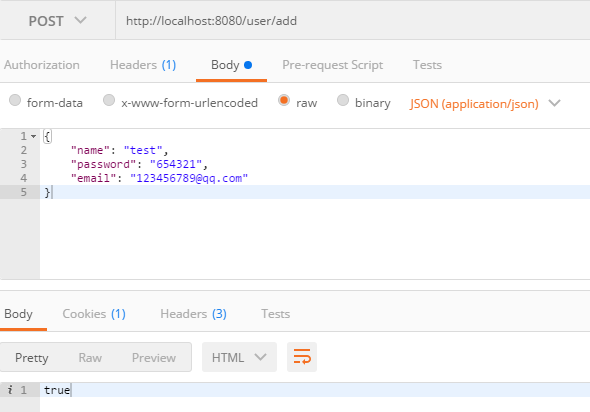590x412 pixels.
Task: Click the info icon beside response line 1
Action: pyautogui.click(x=10, y=390)
